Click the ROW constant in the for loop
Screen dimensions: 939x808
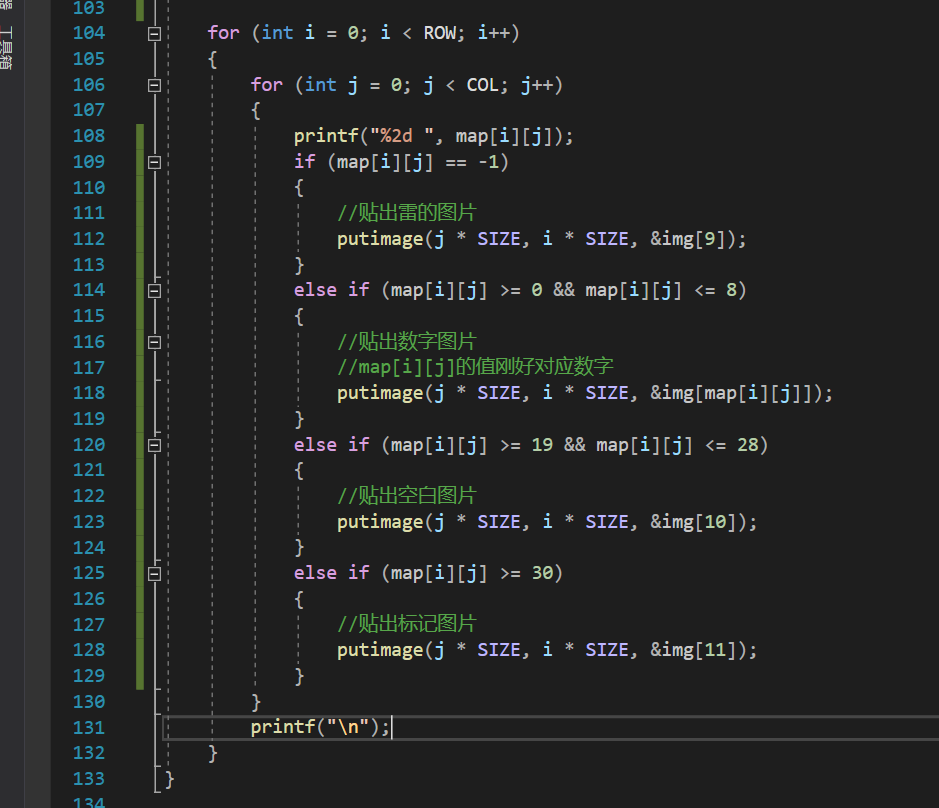tap(440, 33)
